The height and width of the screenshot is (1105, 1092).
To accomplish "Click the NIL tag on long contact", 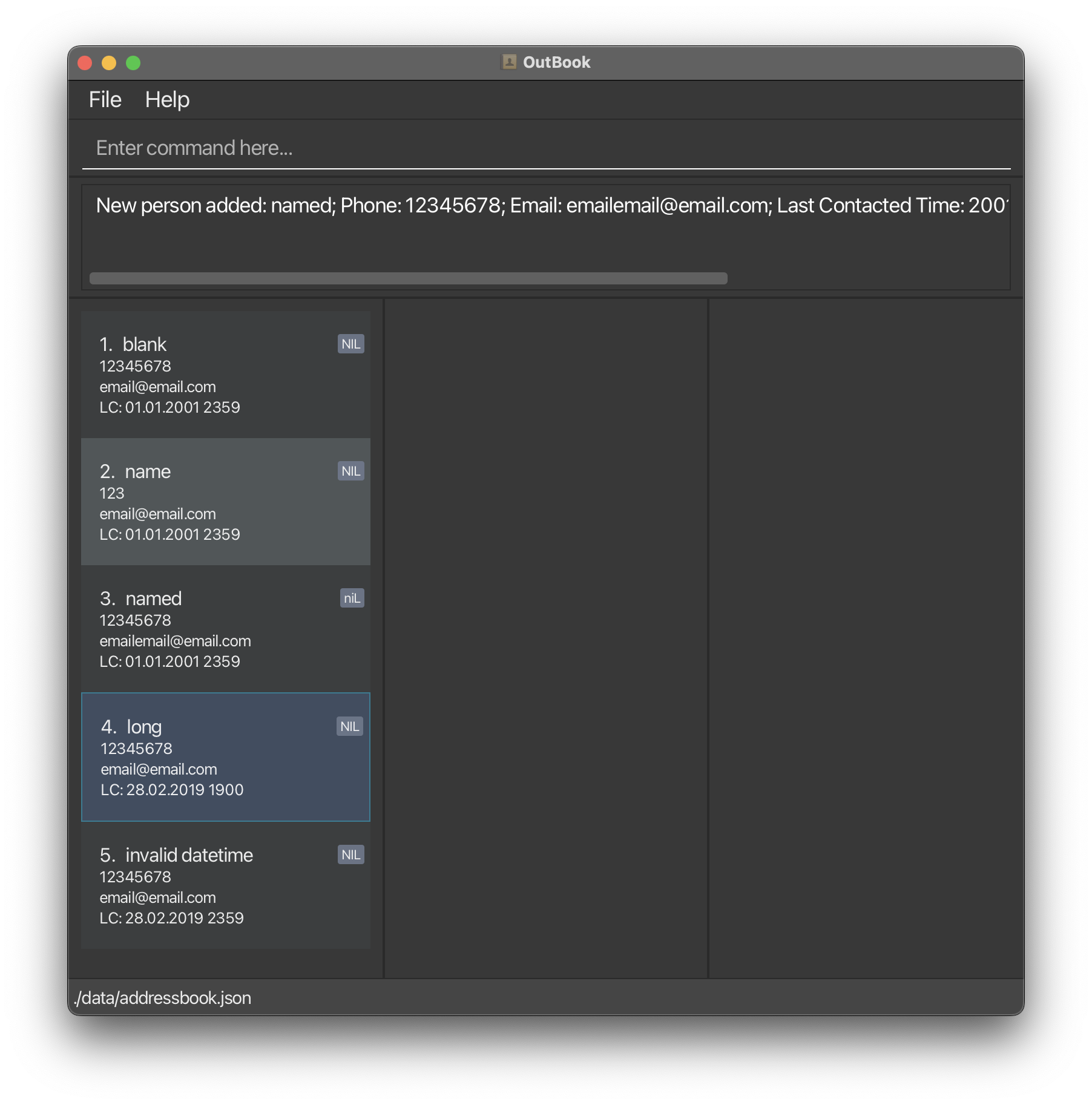I will [x=350, y=727].
